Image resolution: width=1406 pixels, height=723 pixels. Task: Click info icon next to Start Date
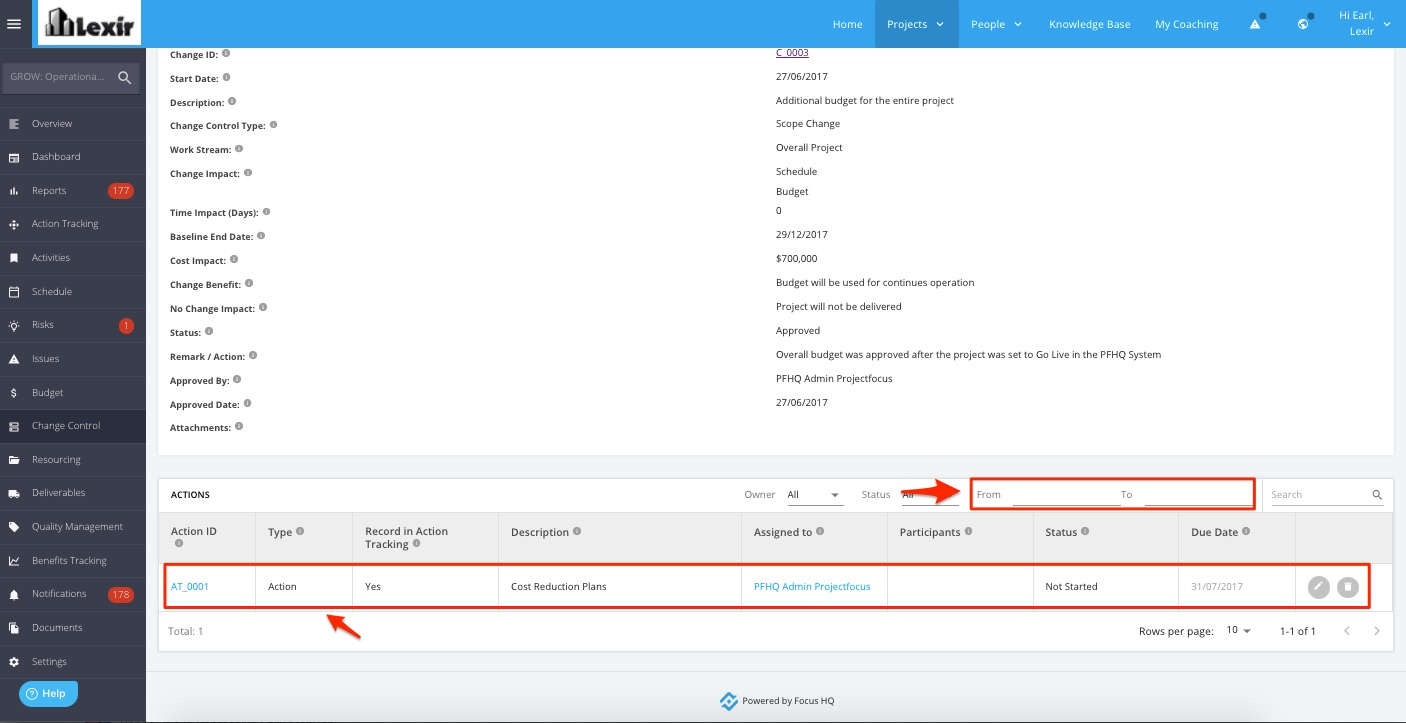227,77
